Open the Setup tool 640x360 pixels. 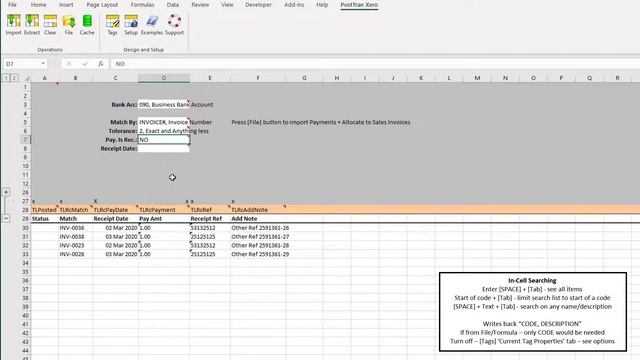click(x=131, y=25)
